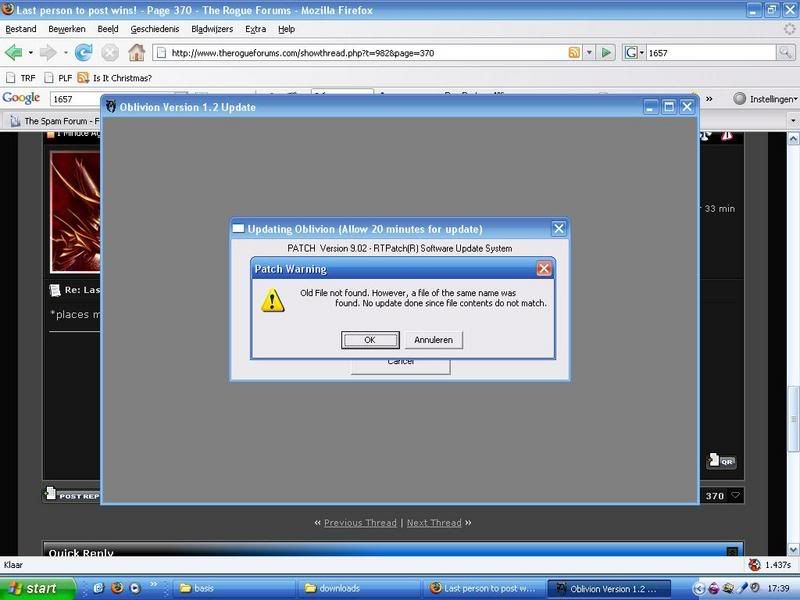Open the Windows Start menu
Image resolution: width=800 pixels, height=600 pixels.
[x=37, y=588]
